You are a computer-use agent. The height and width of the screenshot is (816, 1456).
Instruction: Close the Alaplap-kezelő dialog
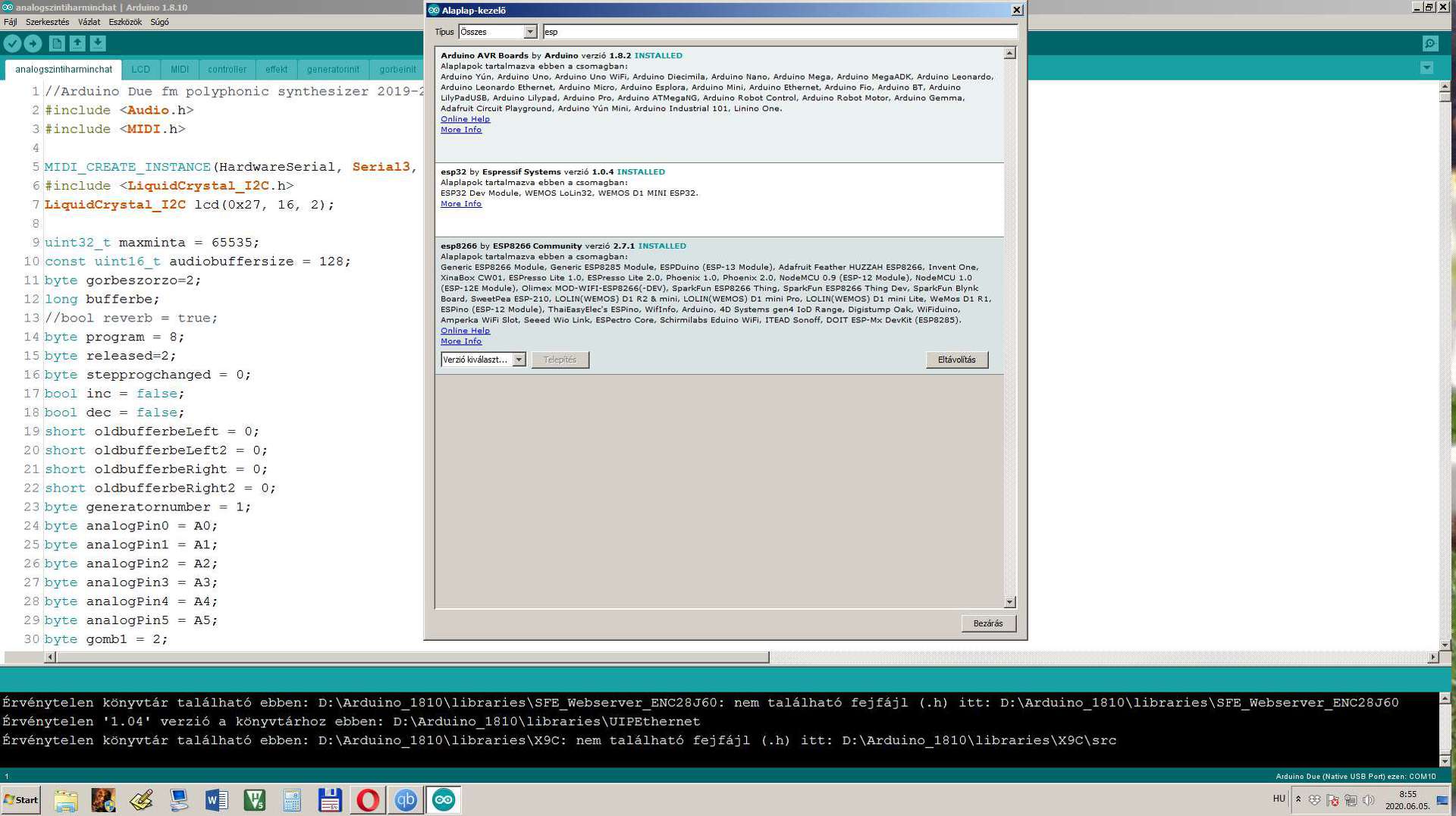pyautogui.click(x=1017, y=10)
